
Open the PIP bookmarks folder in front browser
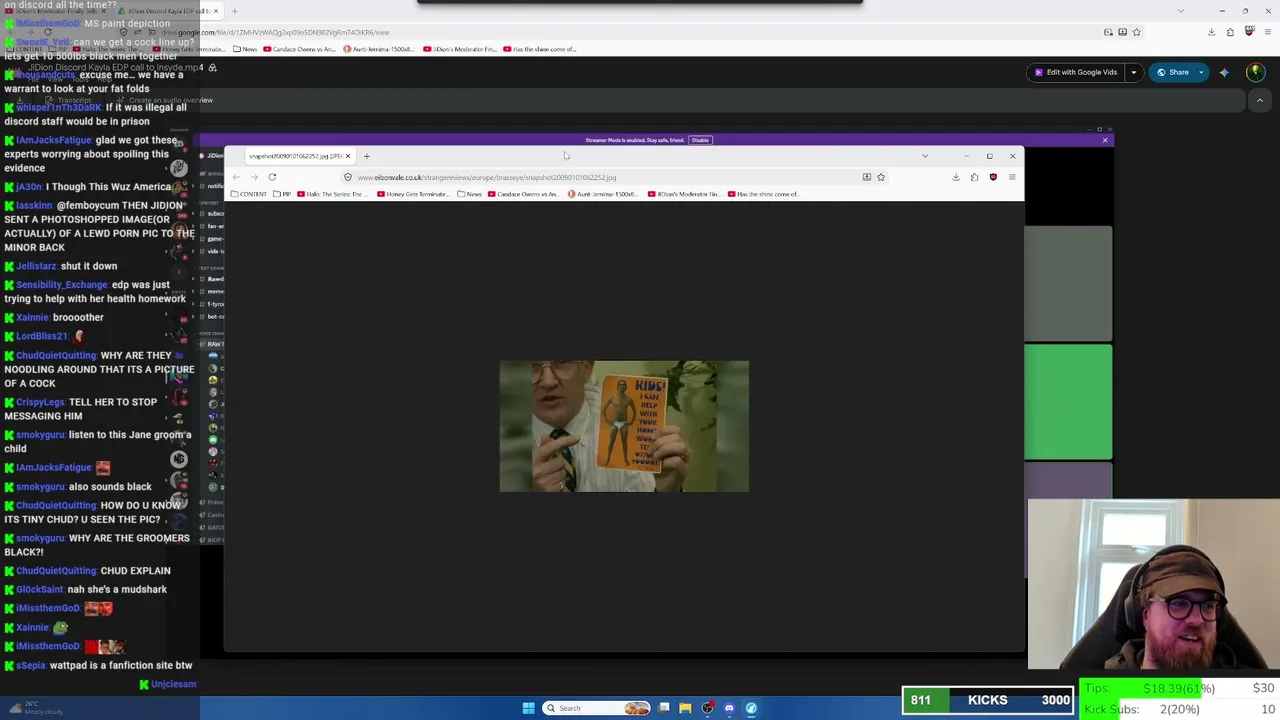coord(282,194)
